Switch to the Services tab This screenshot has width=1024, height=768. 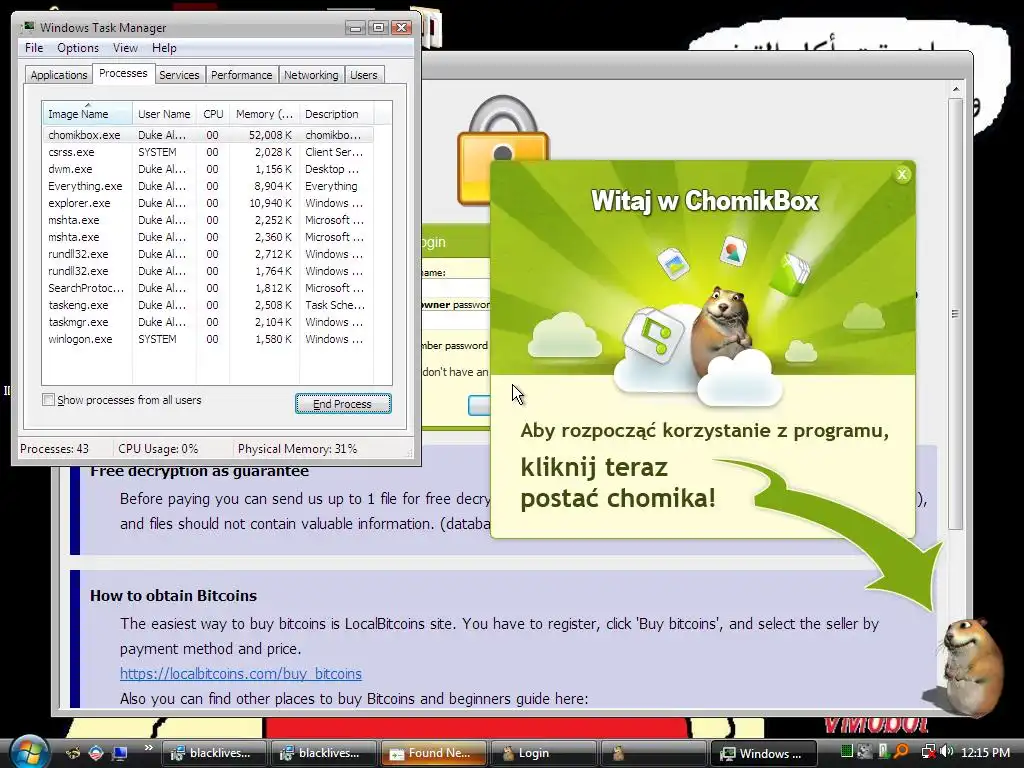[179, 75]
